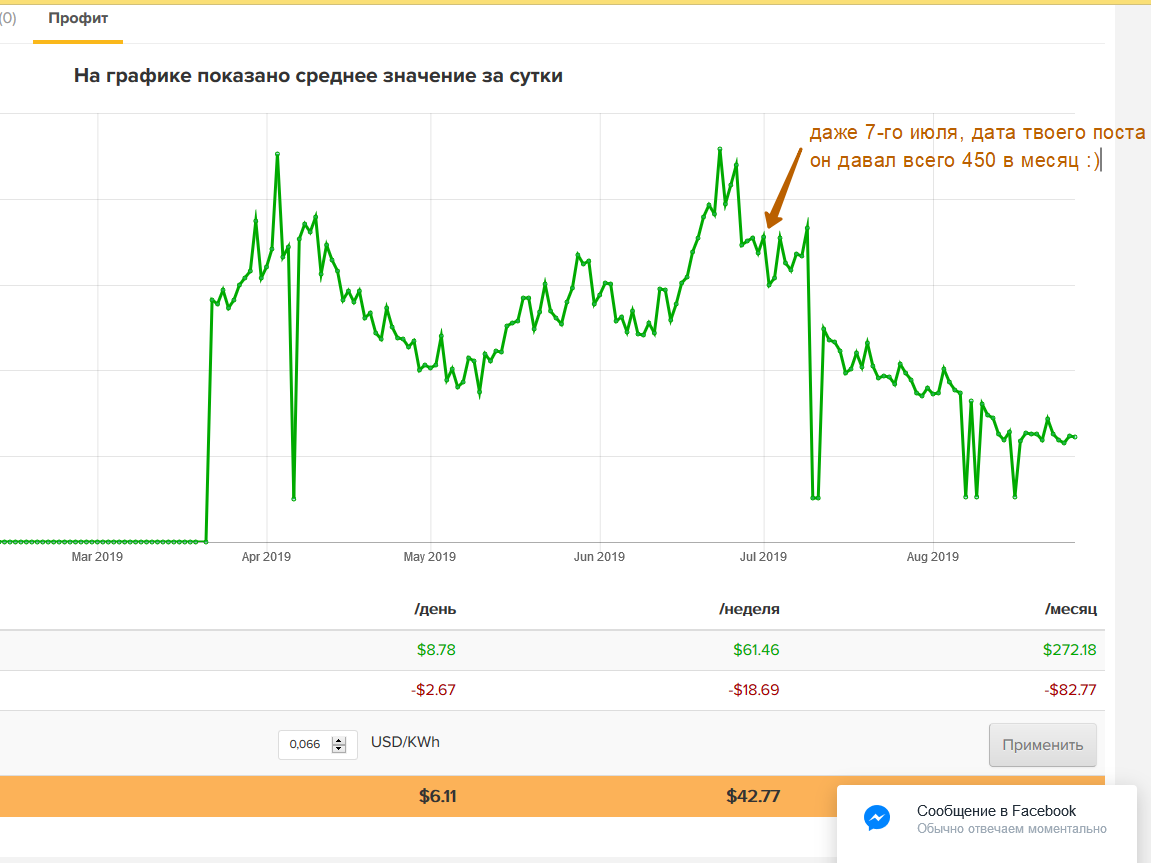Click the stepper arrows in USD/KWh field

point(339,744)
